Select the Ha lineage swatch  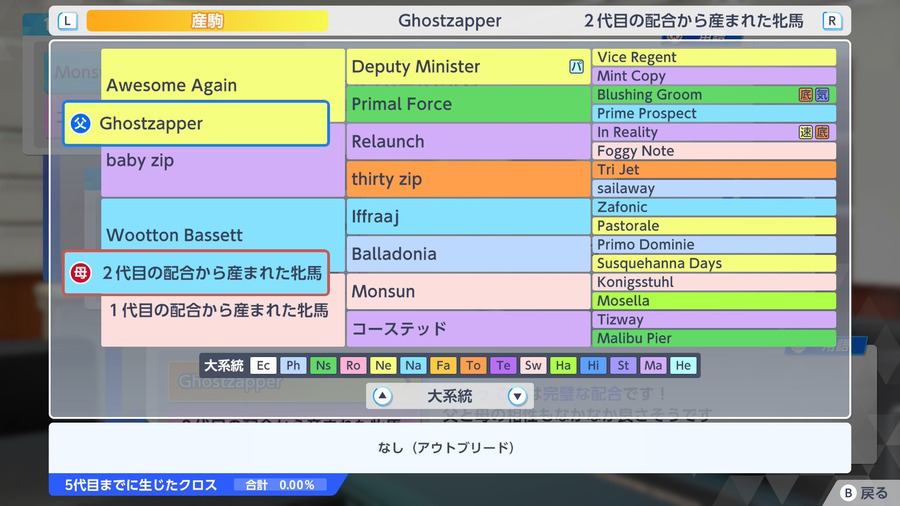[x=563, y=365]
